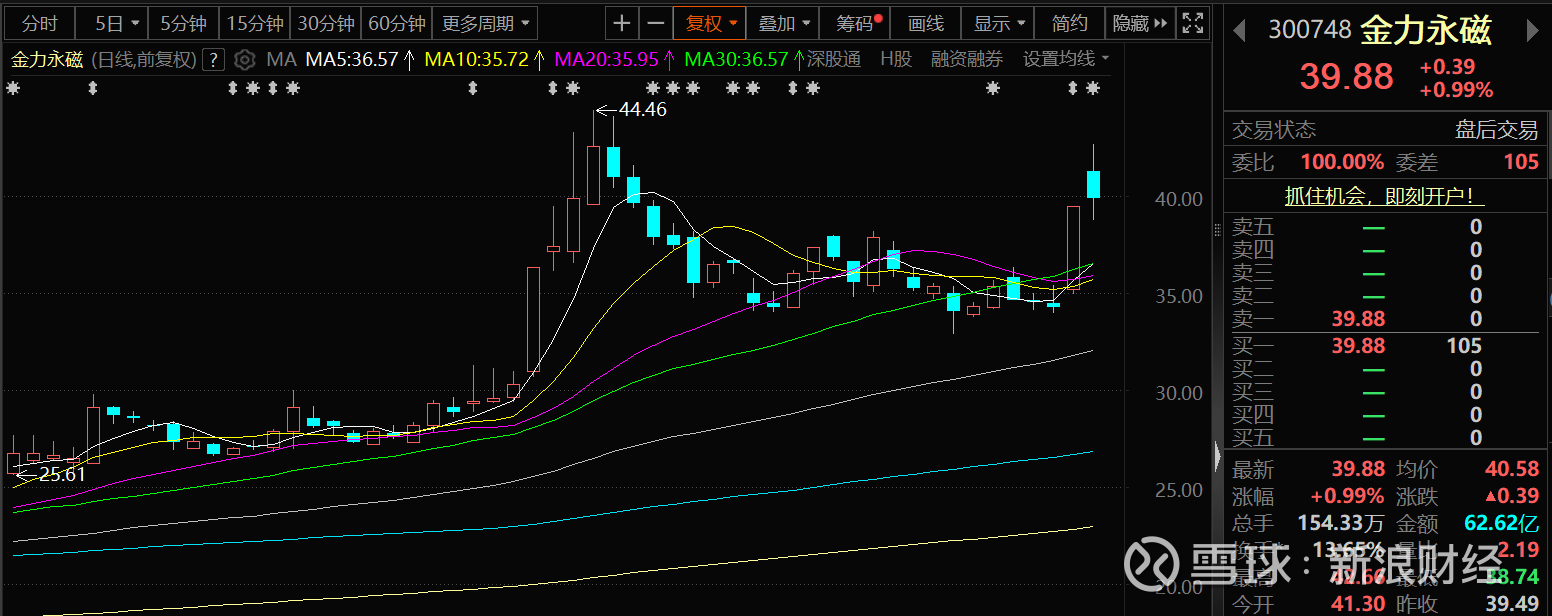This screenshot has height=616, width=1552.
Task: Go to previous stock arrow
Action: (1239, 31)
